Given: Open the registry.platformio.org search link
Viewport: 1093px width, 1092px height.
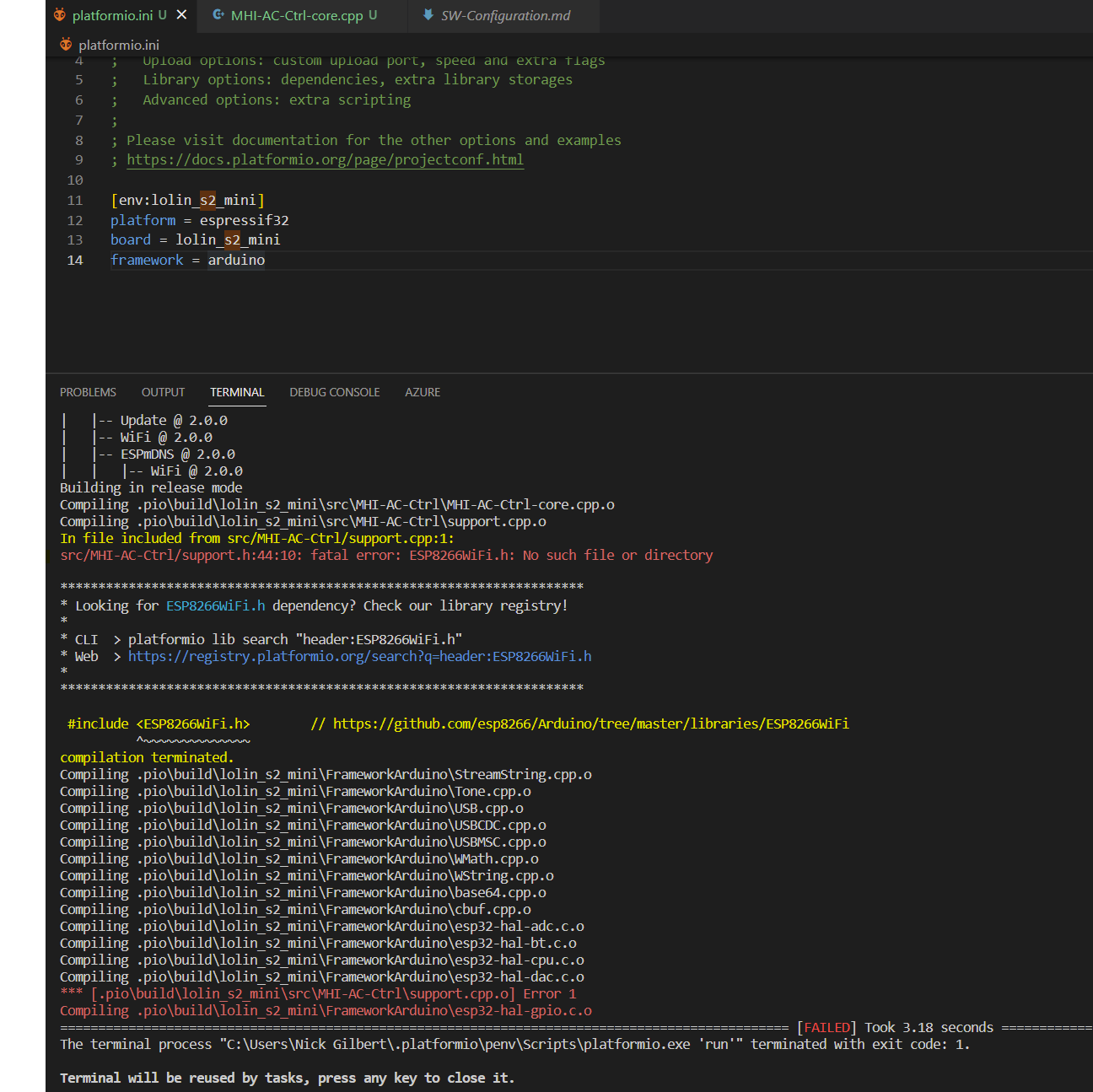Looking at the screenshot, I should (360, 656).
